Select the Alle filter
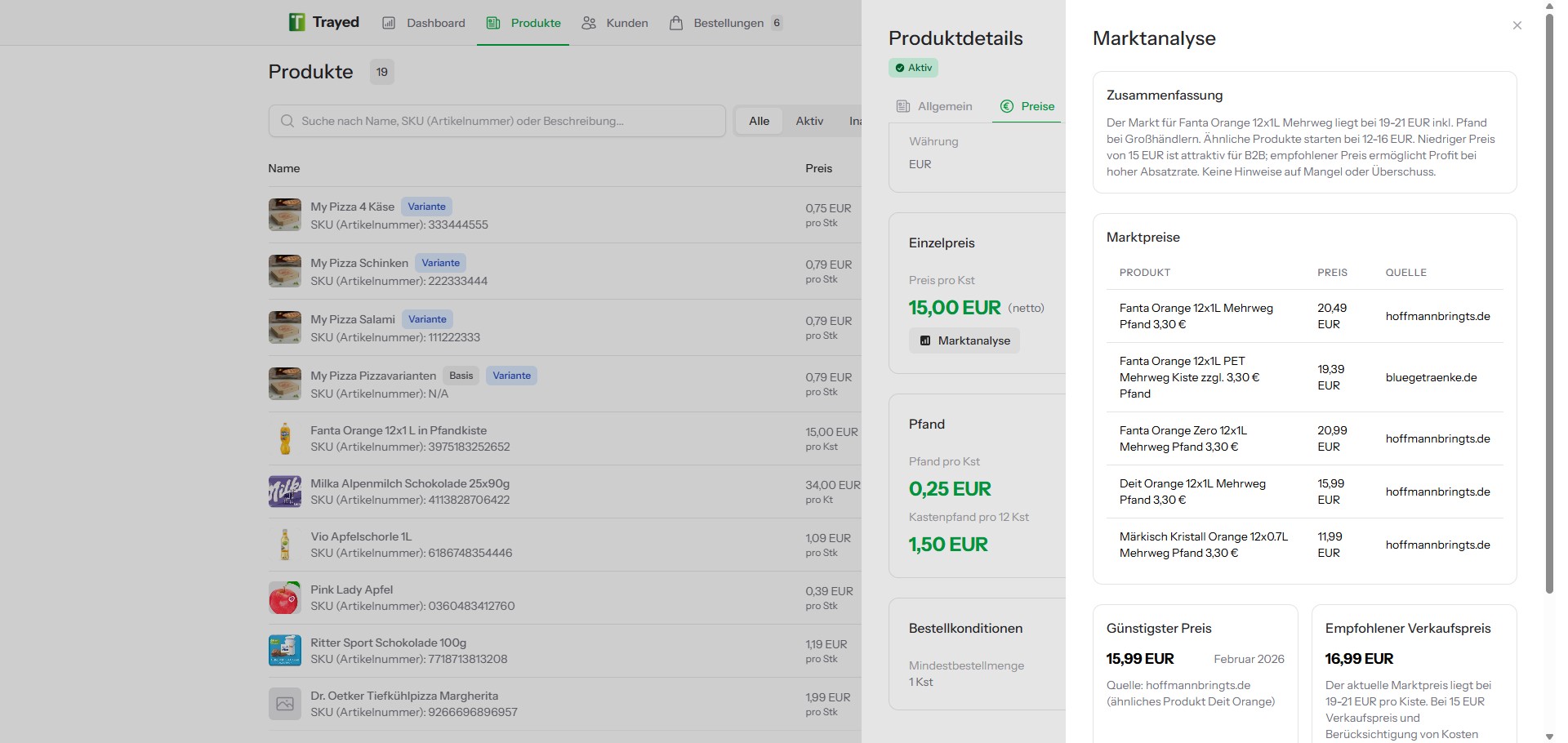The image size is (1568, 743). tap(759, 121)
